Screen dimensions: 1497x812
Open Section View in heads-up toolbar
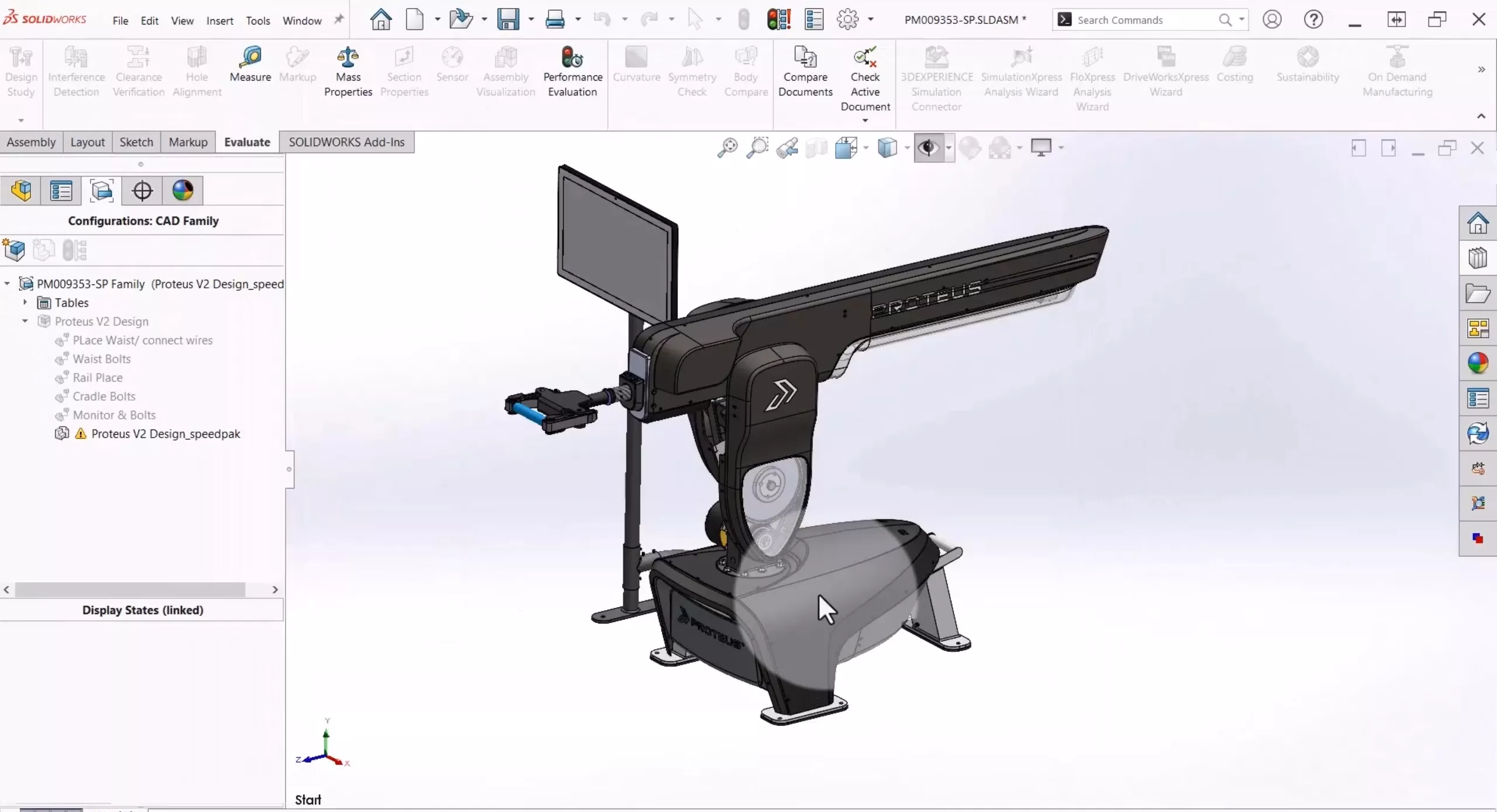tap(816, 148)
